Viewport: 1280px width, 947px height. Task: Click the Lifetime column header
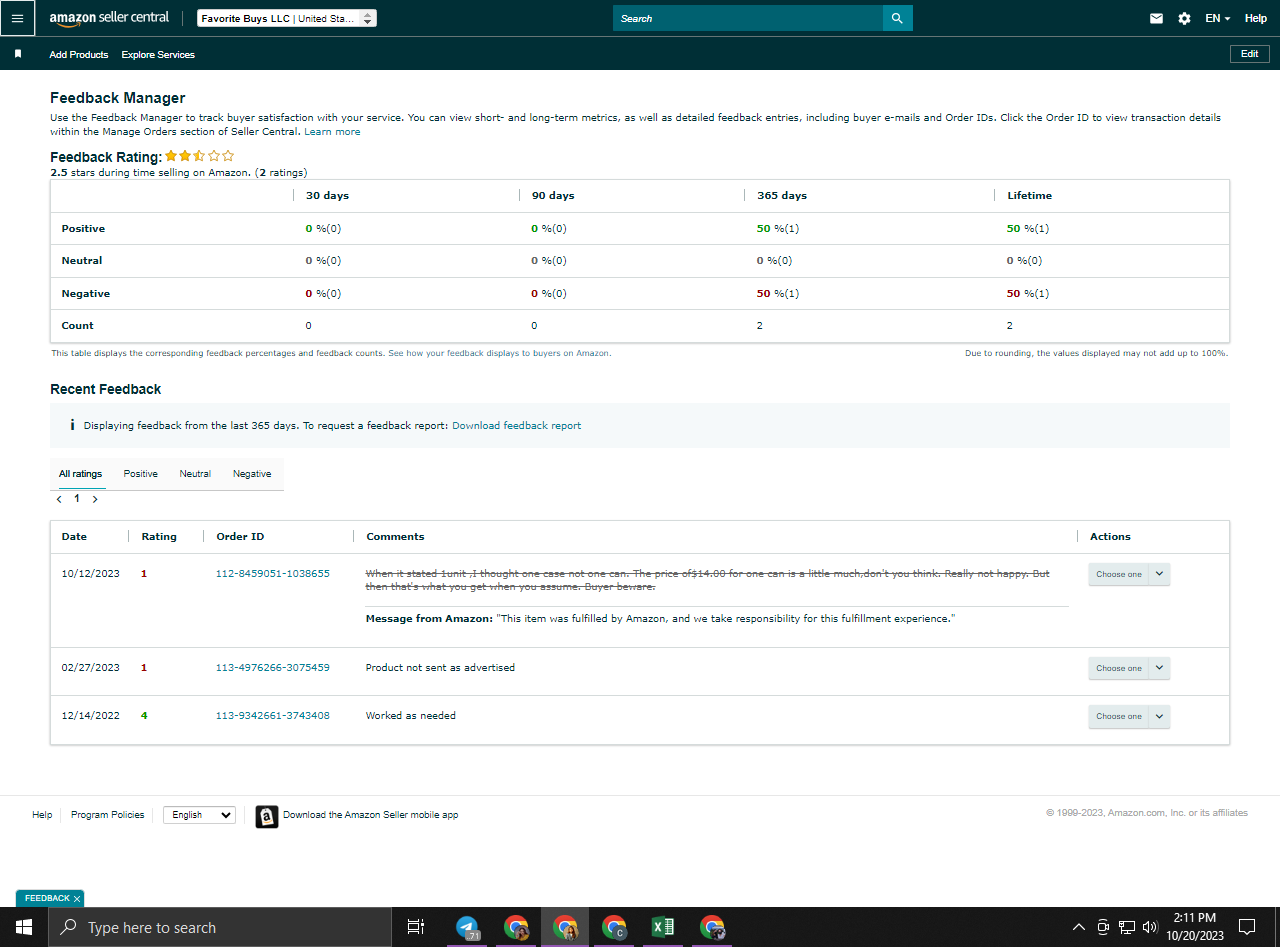click(1029, 196)
